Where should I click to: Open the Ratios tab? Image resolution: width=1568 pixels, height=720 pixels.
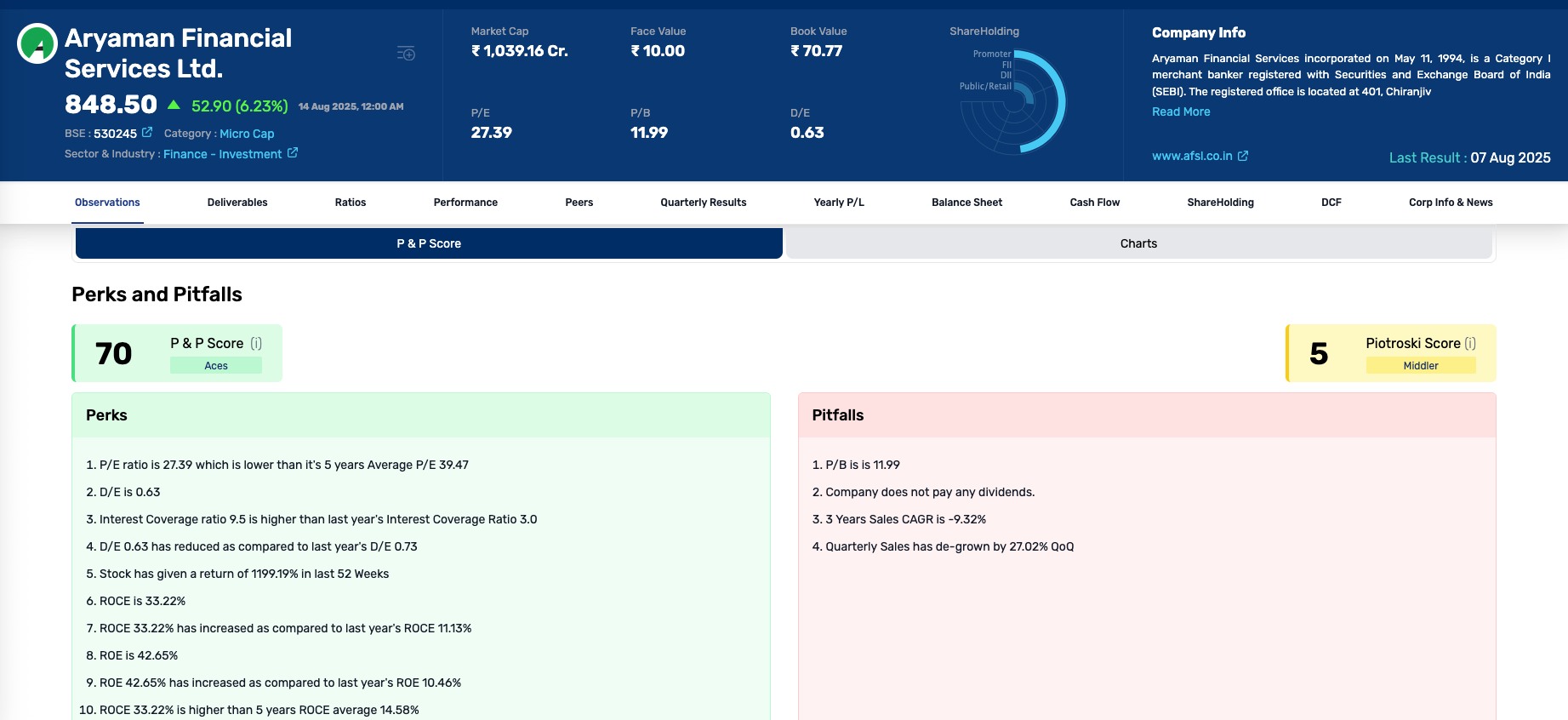pos(351,203)
